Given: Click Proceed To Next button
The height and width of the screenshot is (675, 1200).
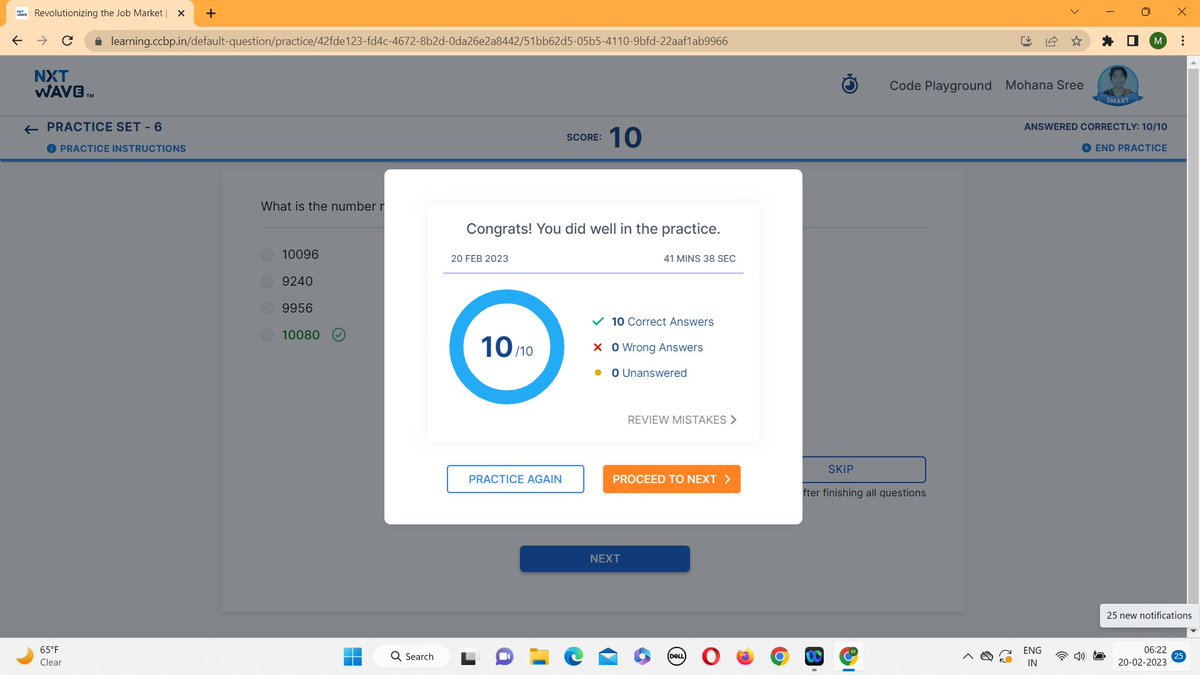Looking at the screenshot, I should [671, 479].
